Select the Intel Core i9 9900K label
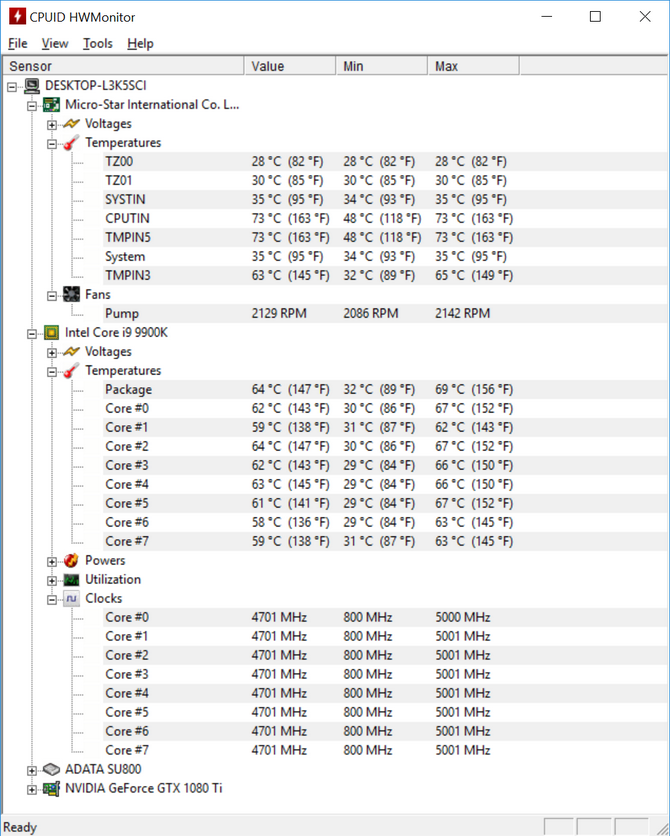 [116, 333]
